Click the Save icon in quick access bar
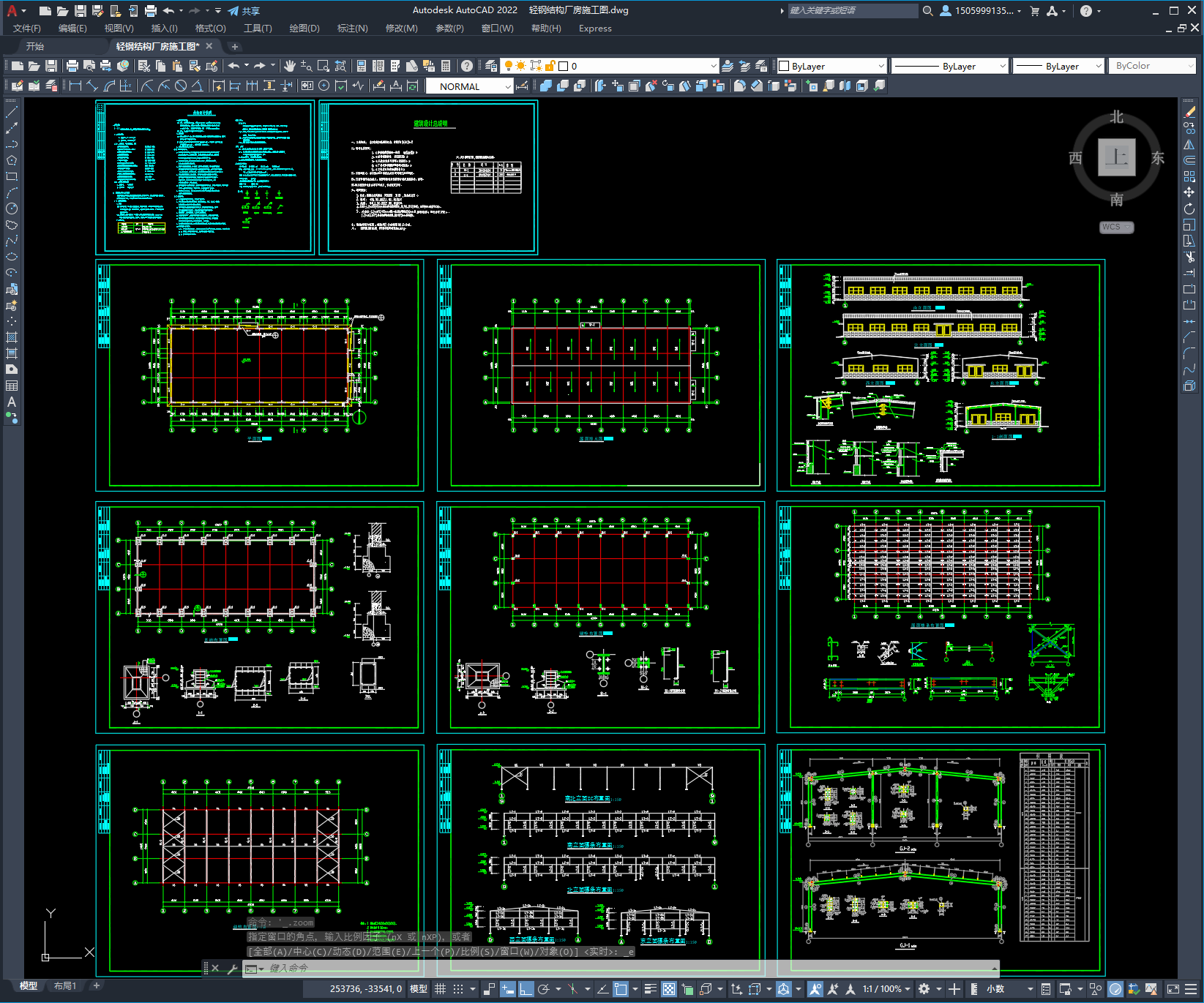Image resolution: width=1204 pixels, height=1003 pixels. (x=81, y=11)
